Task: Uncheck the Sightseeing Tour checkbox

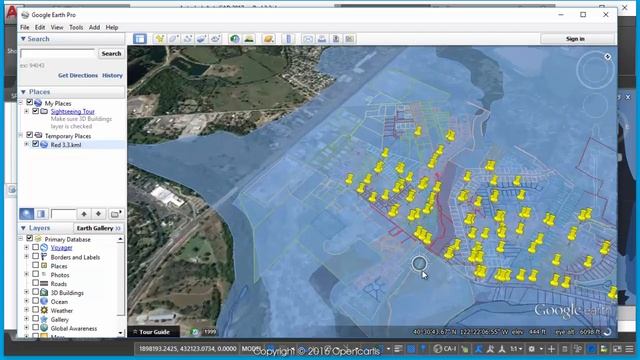Action: coord(36,111)
